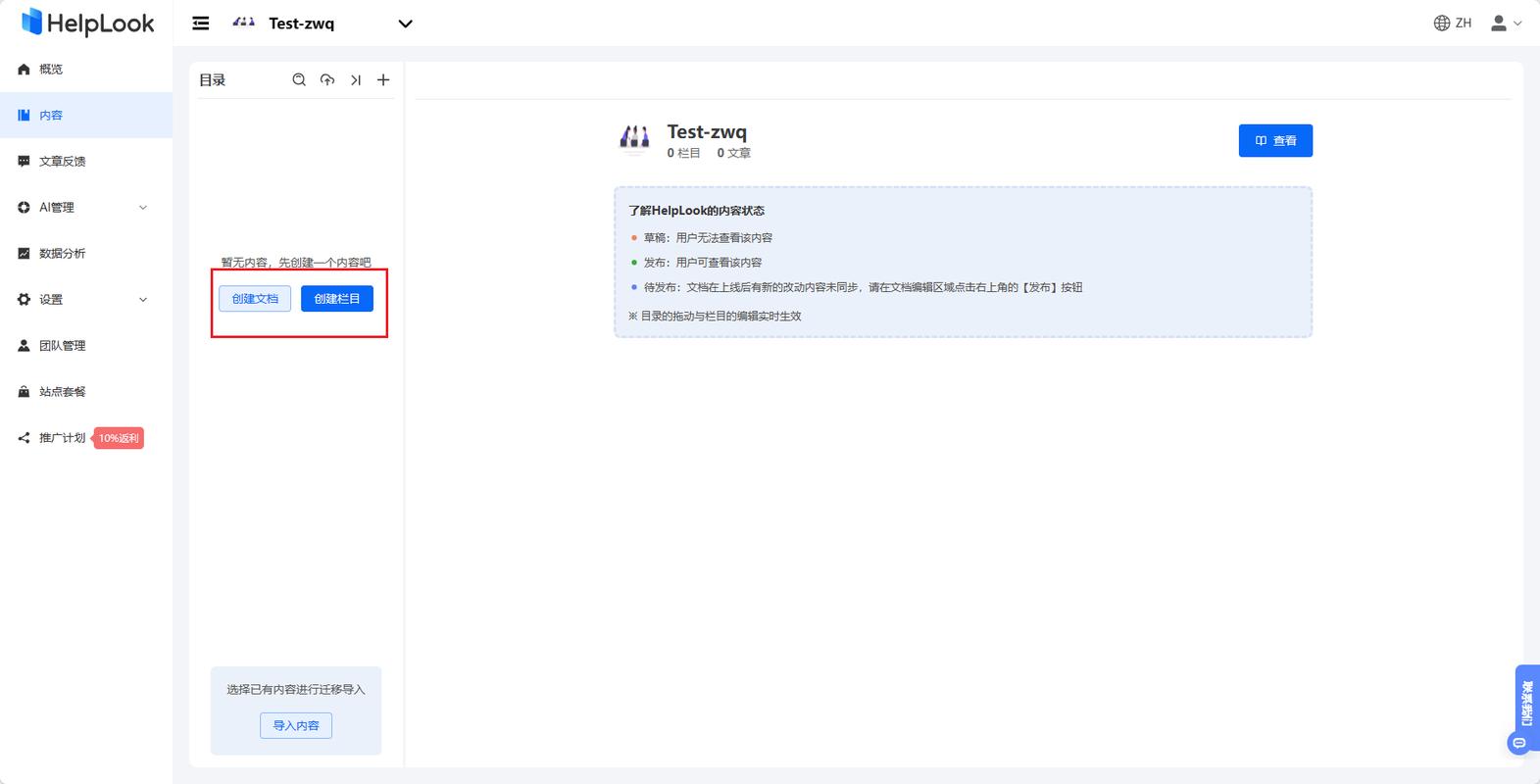Click the 了解HelpLook的内容状态 heading
1540x784 pixels.
pyautogui.click(x=696, y=211)
